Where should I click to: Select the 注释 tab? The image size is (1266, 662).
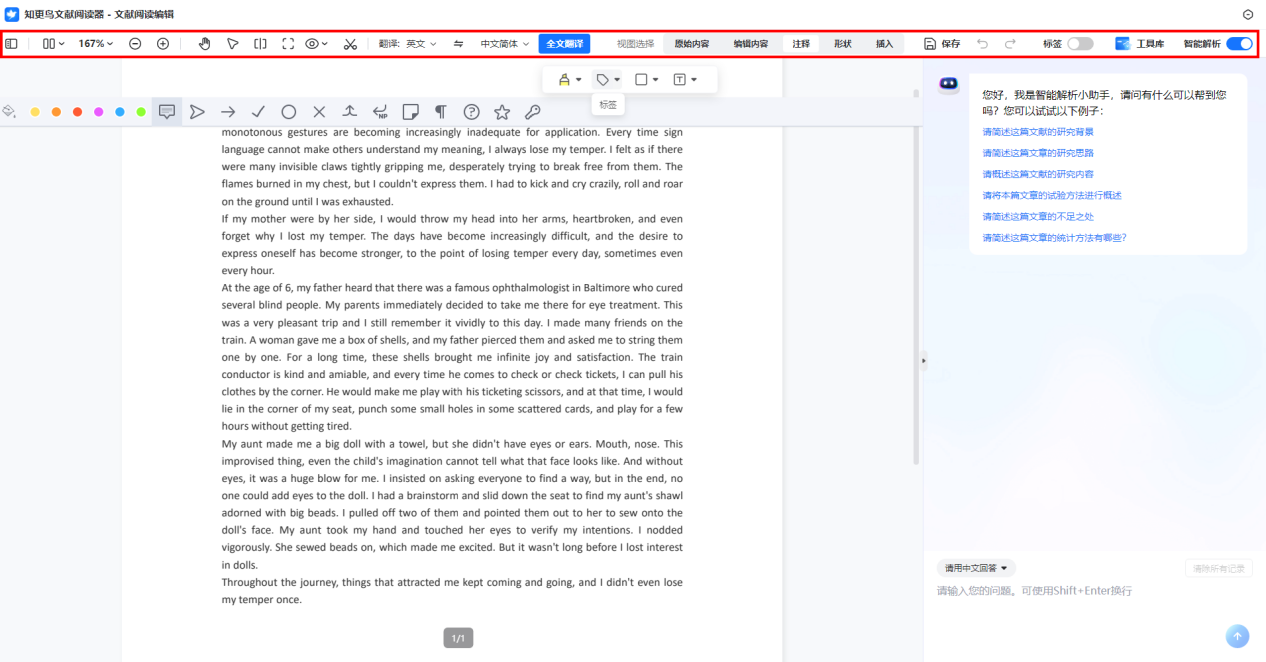(x=801, y=44)
